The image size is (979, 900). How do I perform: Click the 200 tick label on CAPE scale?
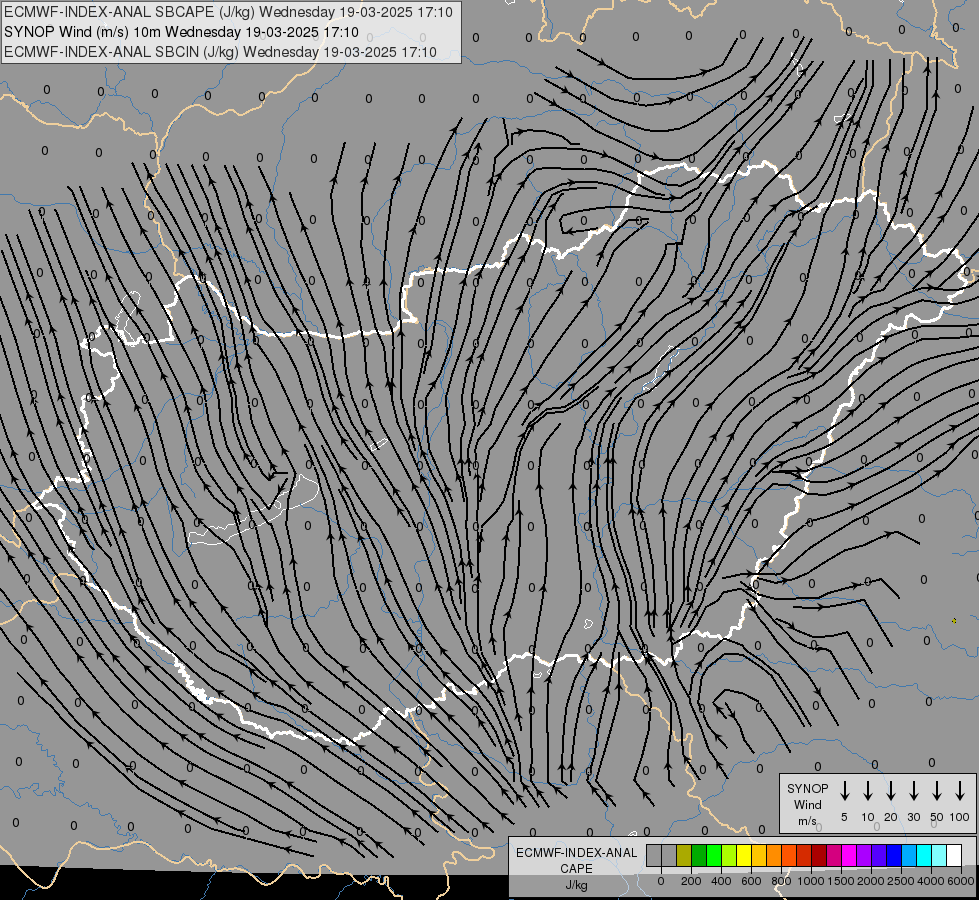[x=691, y=881]
